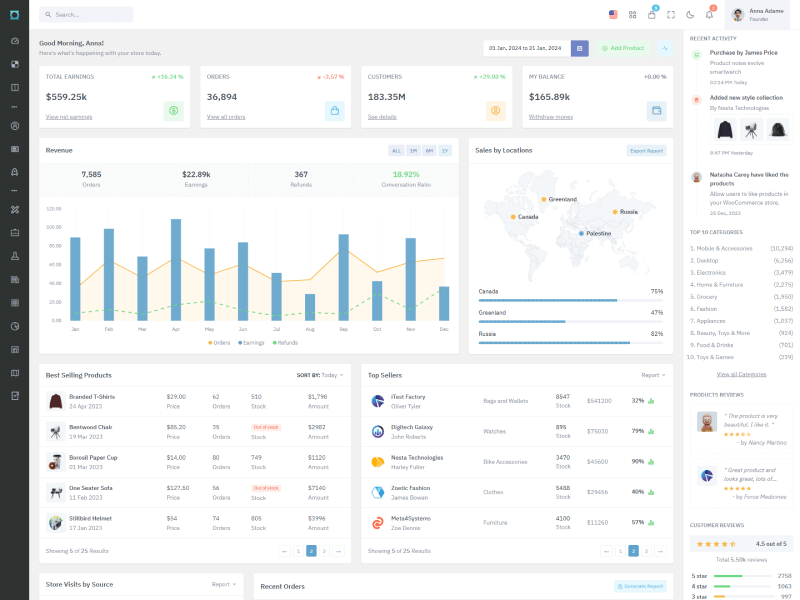Toggle dark mode with the moon icon
Screen dimensions: 800x600
pyautogui.click(x=690, y=15)
